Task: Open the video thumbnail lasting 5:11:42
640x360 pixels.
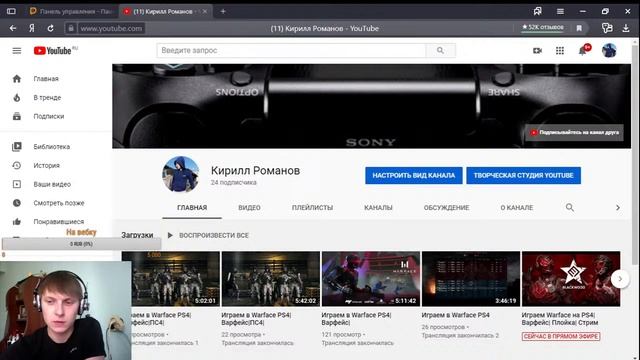Action: click(x=371, y=279)
